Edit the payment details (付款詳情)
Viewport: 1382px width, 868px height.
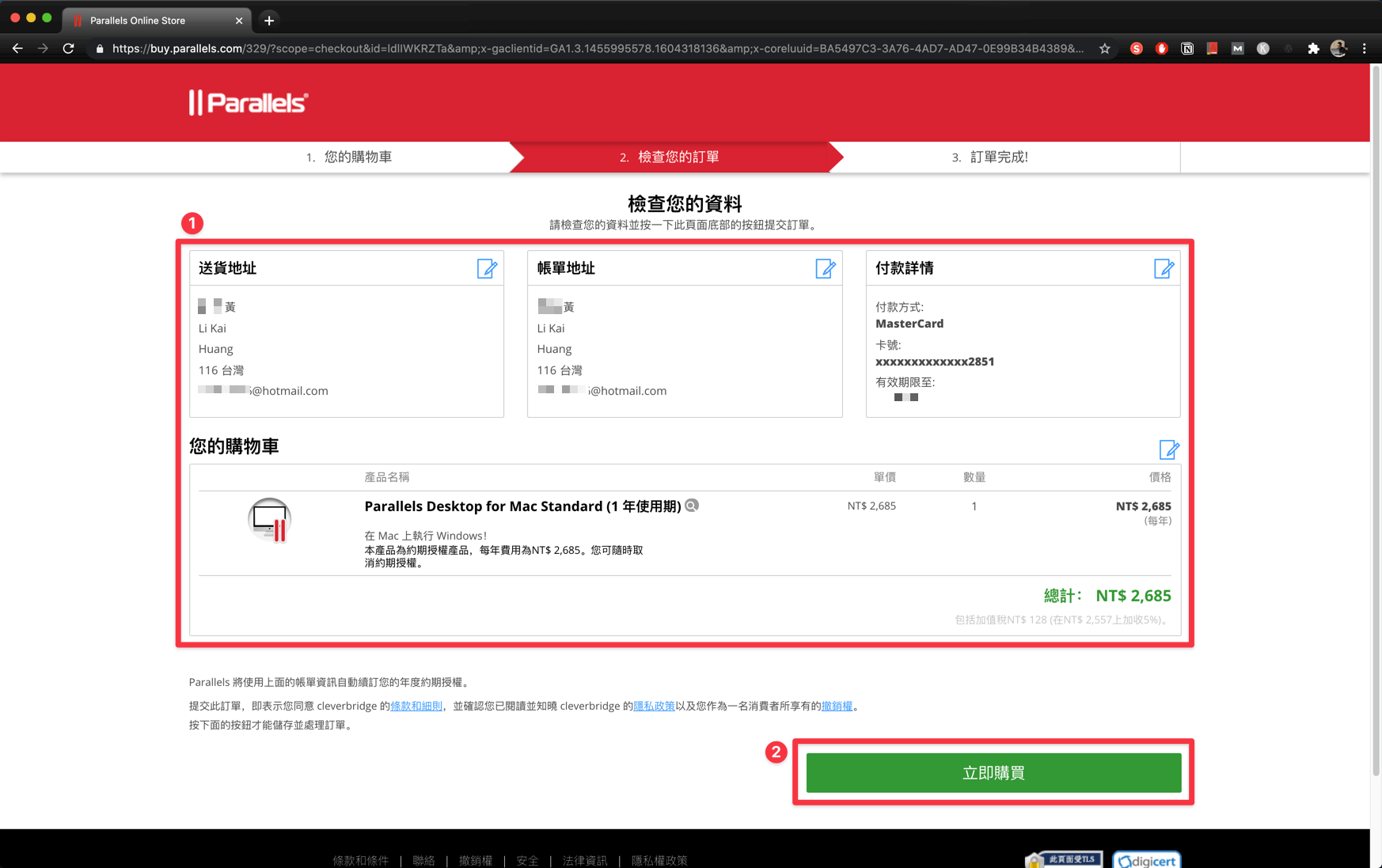pos(1164,269)
